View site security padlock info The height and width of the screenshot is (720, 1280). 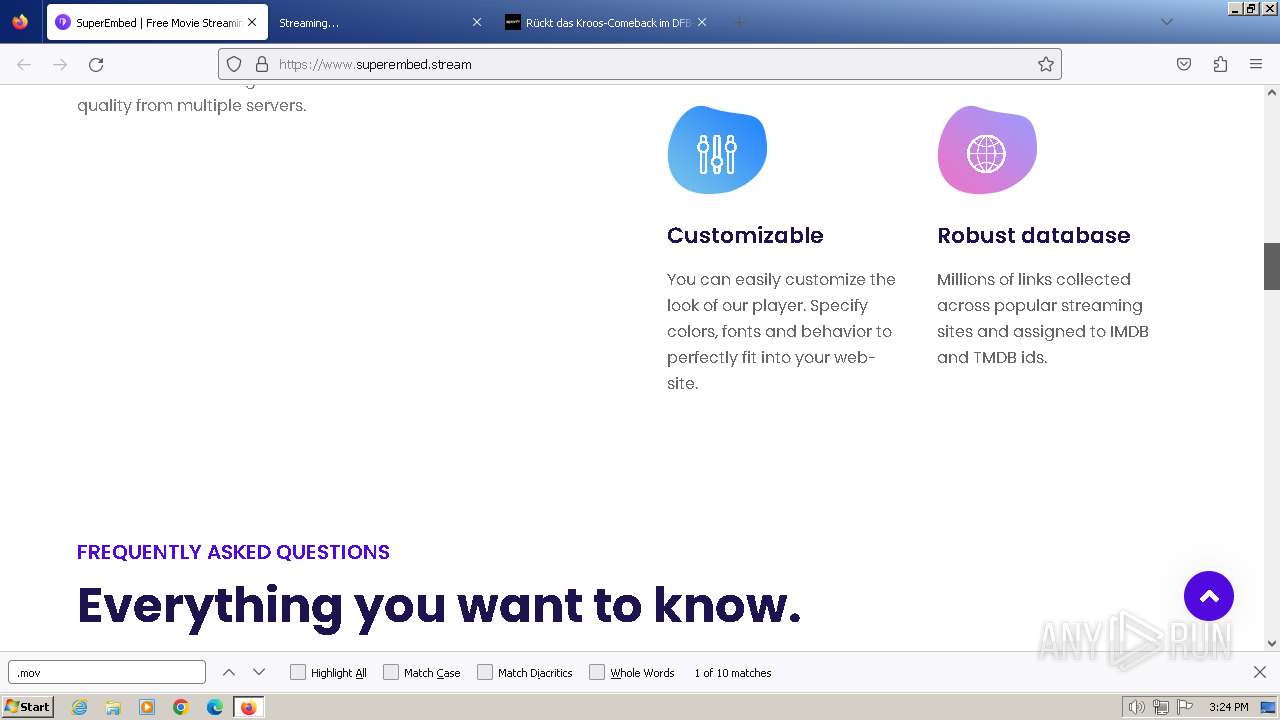pyautogui.click(x=262, y=64)
